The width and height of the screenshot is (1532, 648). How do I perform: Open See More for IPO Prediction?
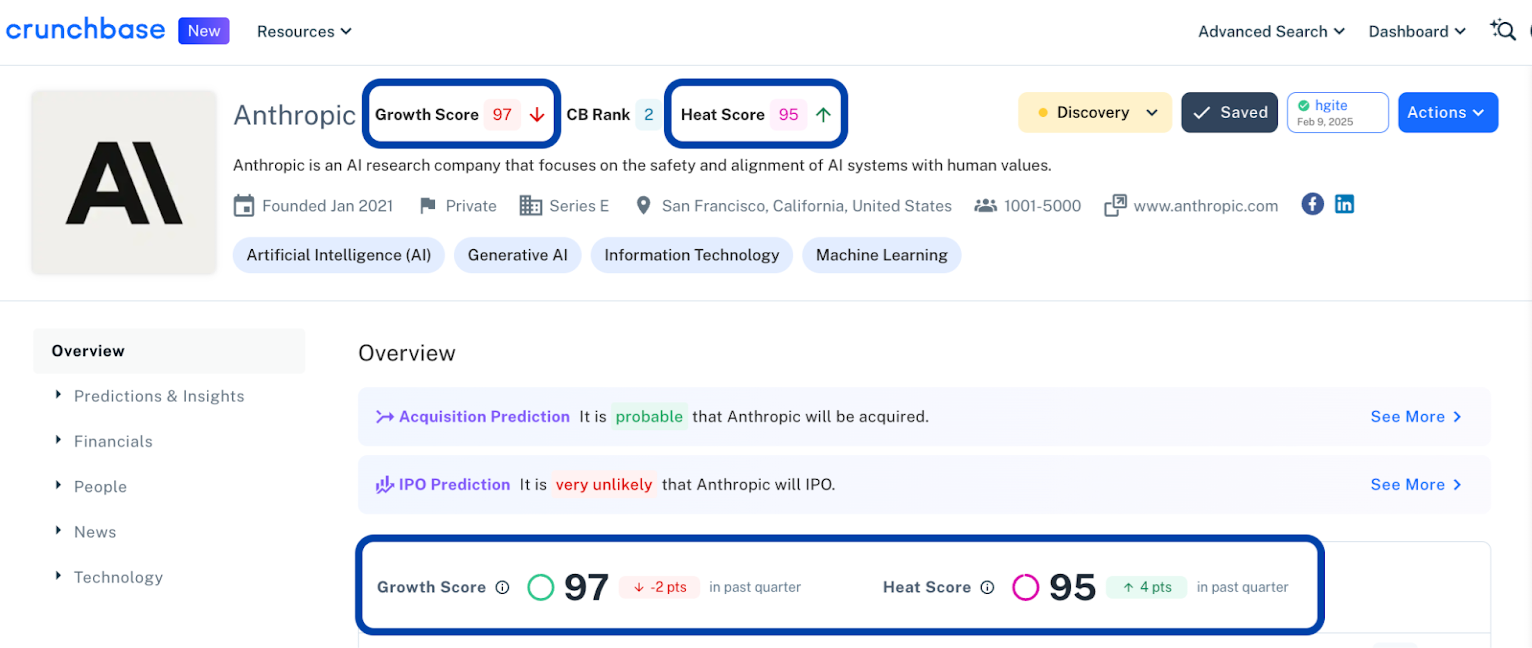(1416, 485)
